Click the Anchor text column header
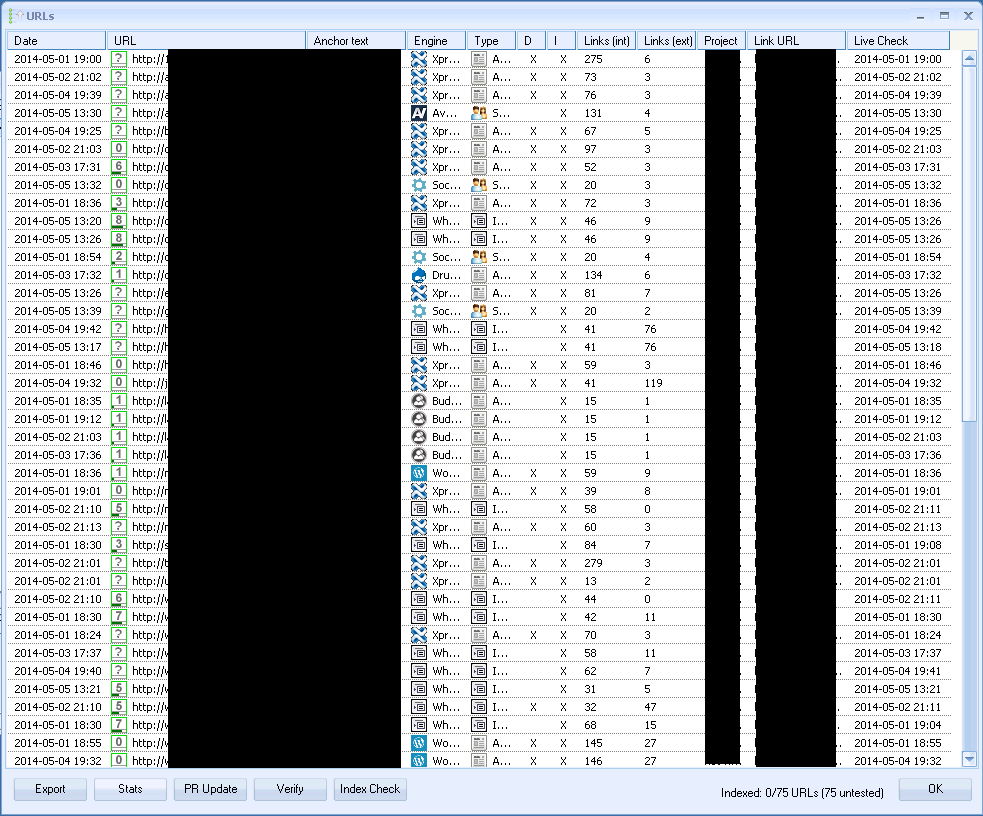The width and height of the screenshot is (983, 816). click(x=356, y=41)
